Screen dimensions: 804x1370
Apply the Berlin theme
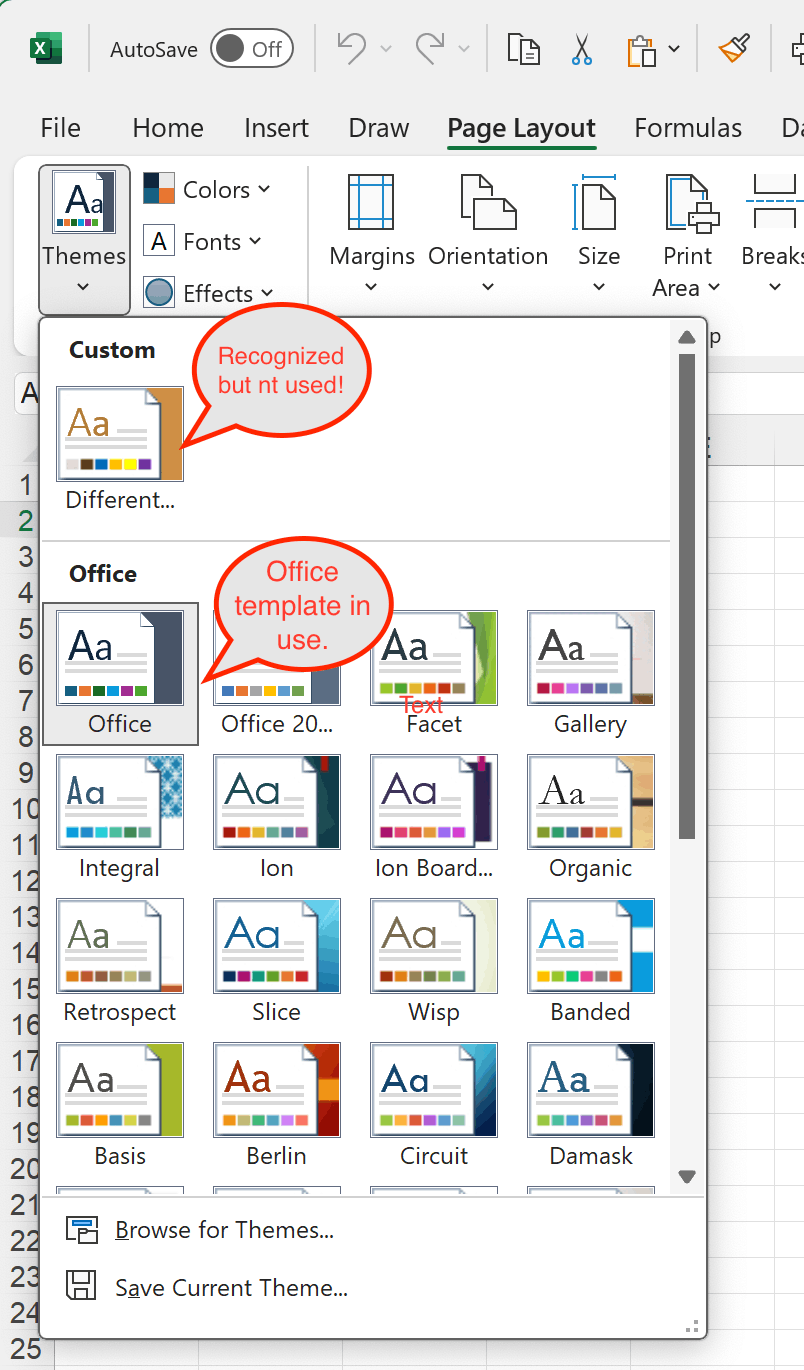coord(277,1106)
